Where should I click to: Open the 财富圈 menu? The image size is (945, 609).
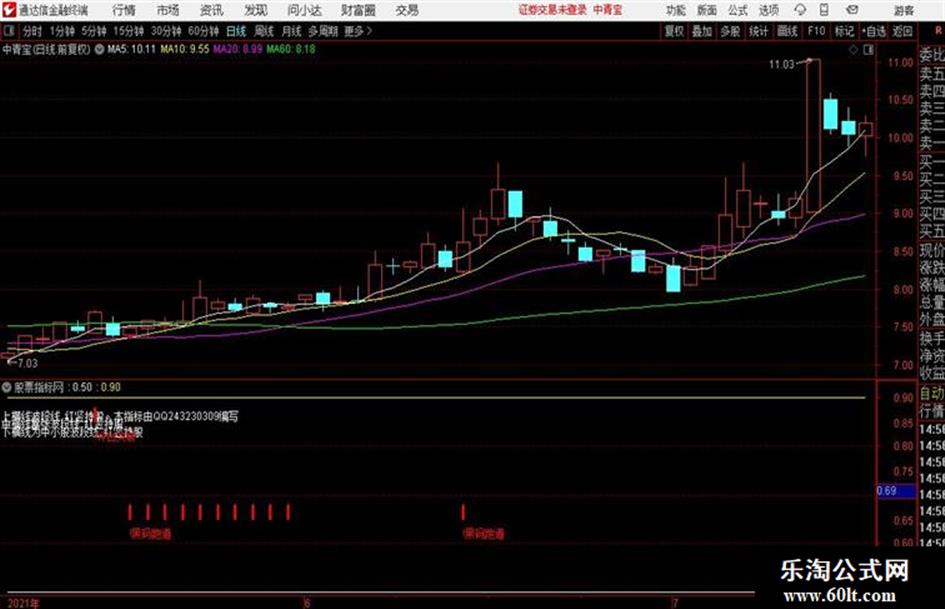[358, 10]
